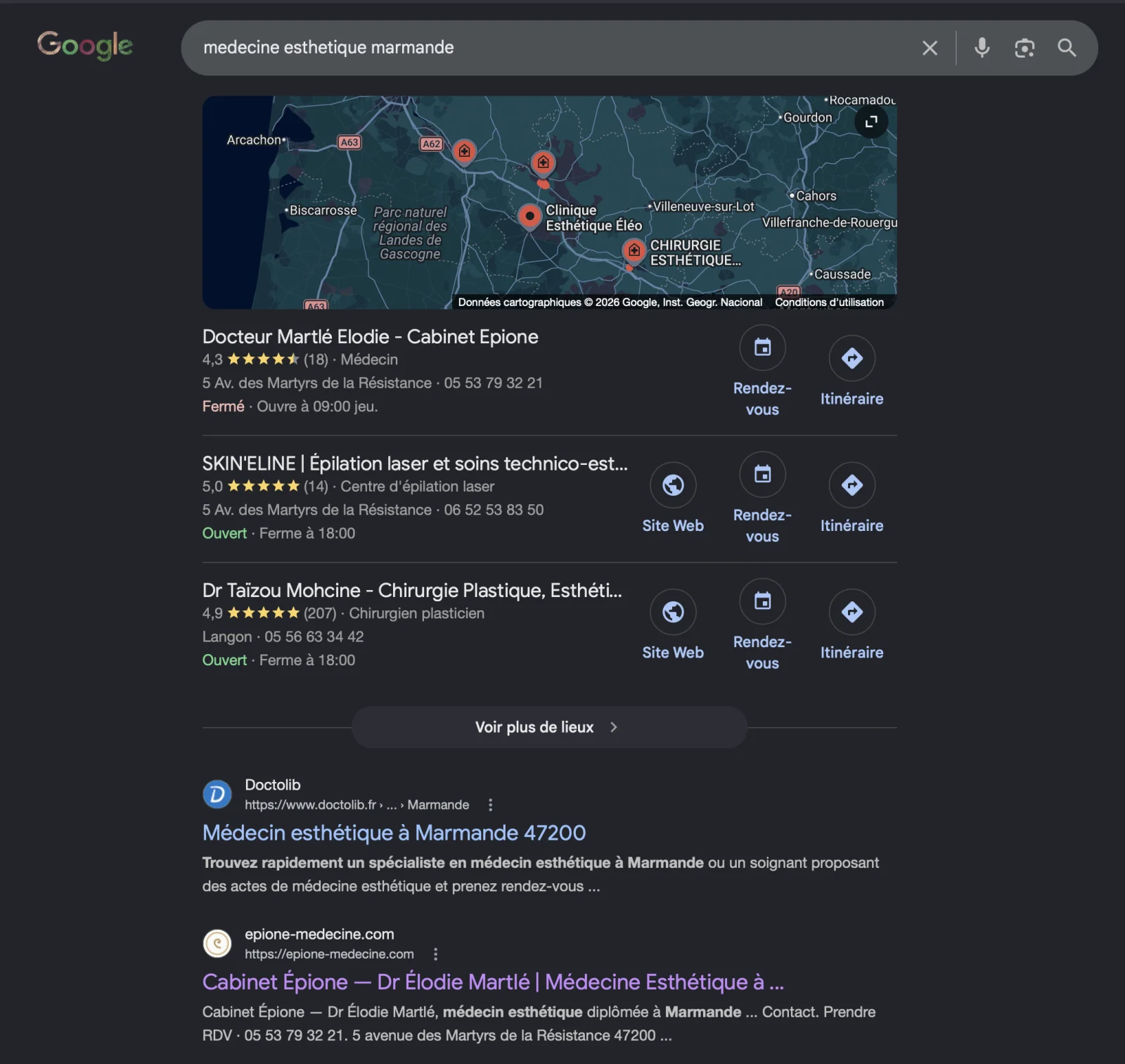Click 'Fermé · Ouvre à 09:00 jeu.' status
The width and height of the screenshot is (1125, 1064).
pos(290,406)
